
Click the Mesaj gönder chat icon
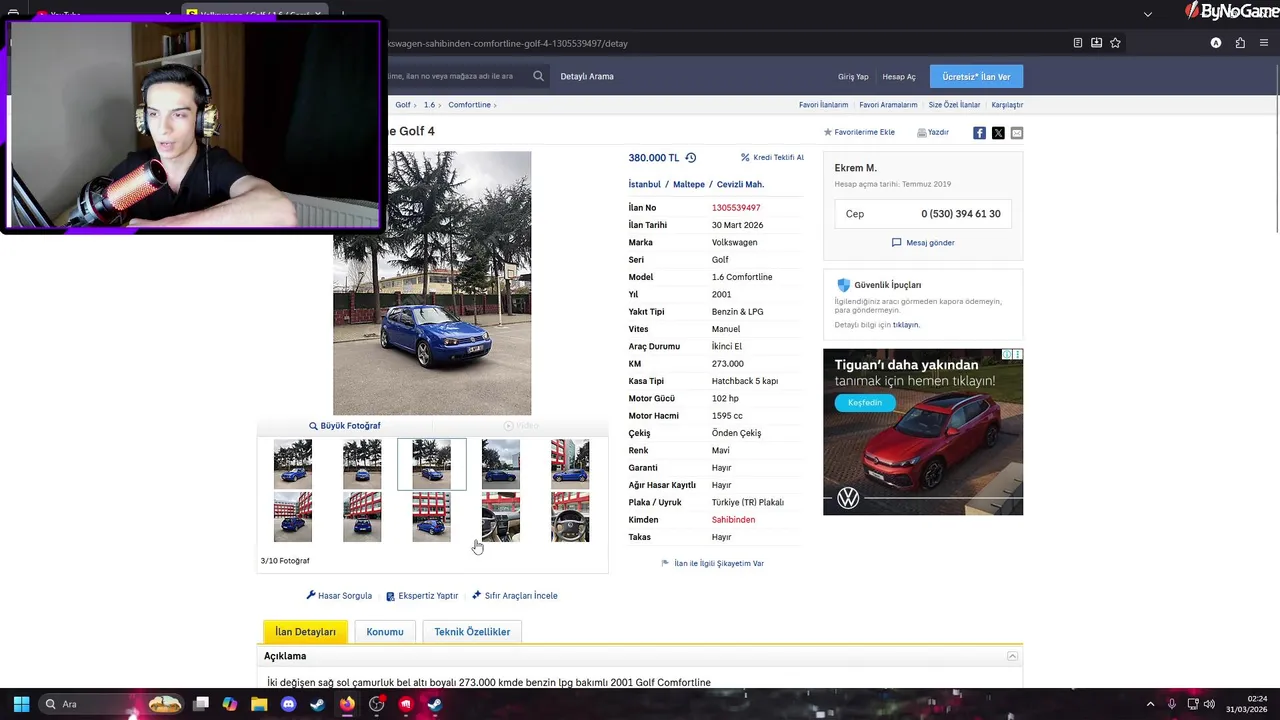896,242
